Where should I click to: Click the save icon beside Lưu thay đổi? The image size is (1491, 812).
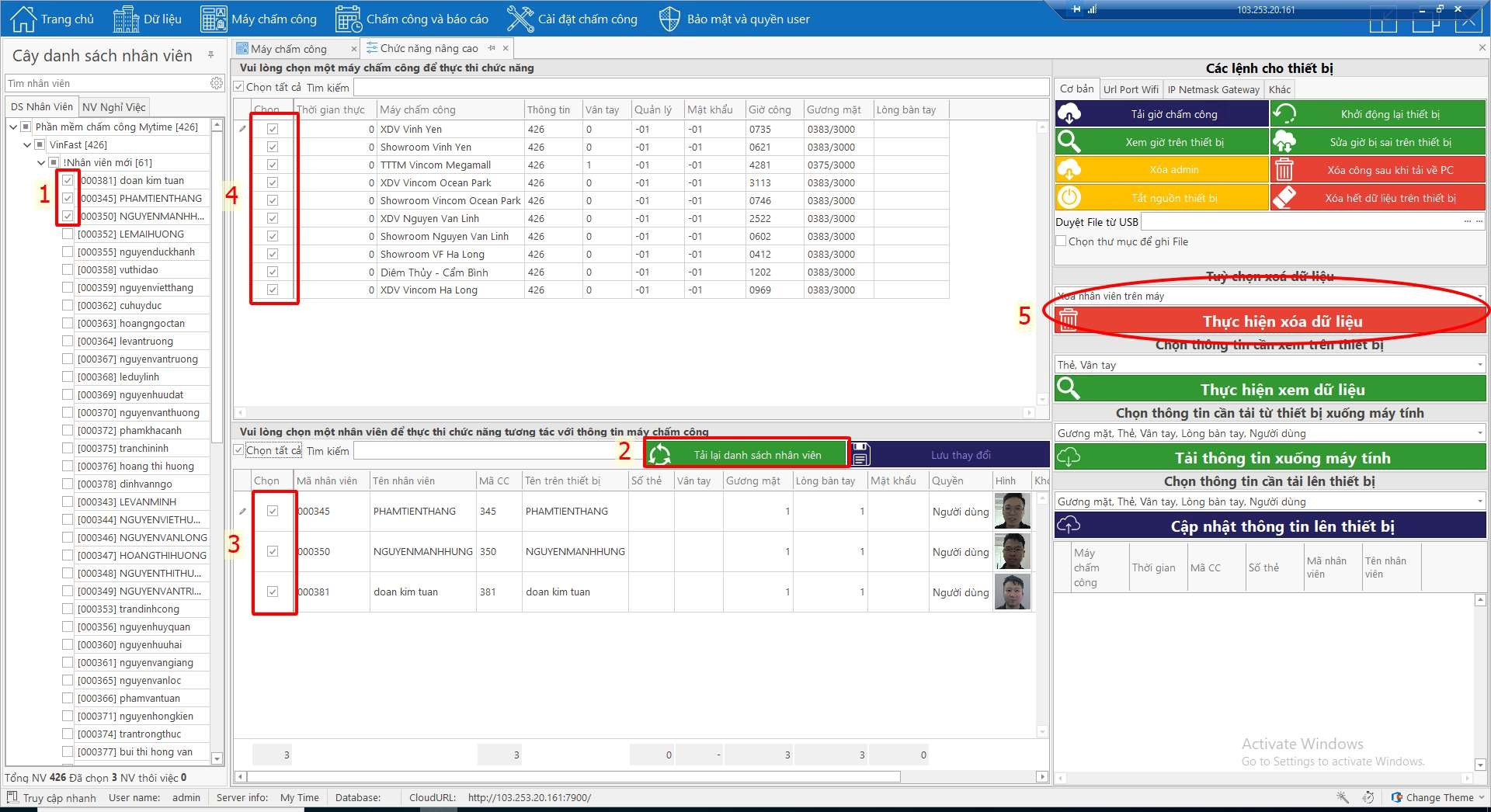[x=860, y=455]
